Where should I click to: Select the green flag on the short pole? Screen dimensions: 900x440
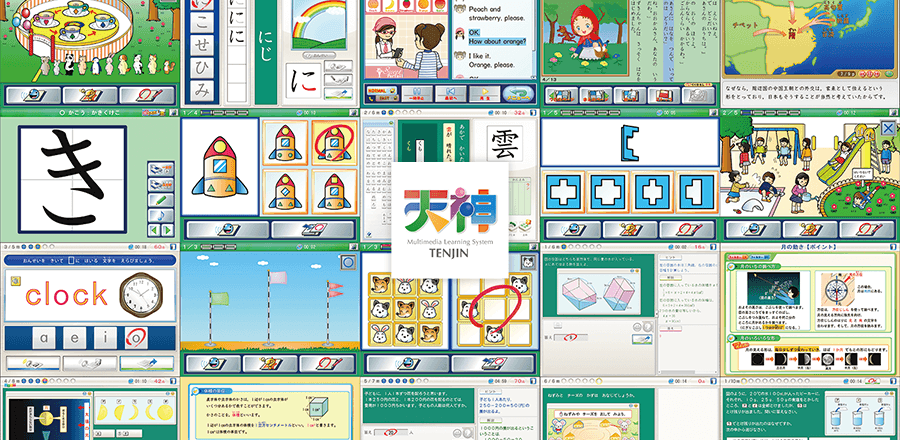click(219, 298)
